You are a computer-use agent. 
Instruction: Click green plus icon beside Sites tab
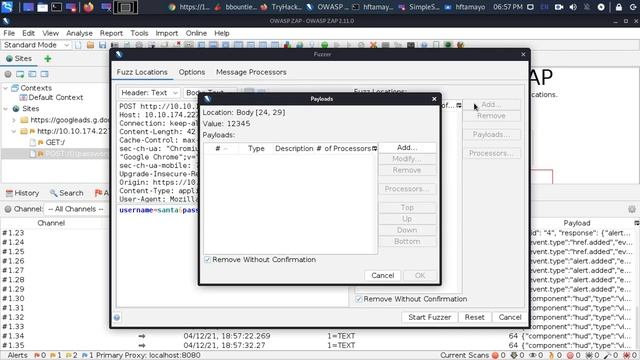[x=48, y=59]
